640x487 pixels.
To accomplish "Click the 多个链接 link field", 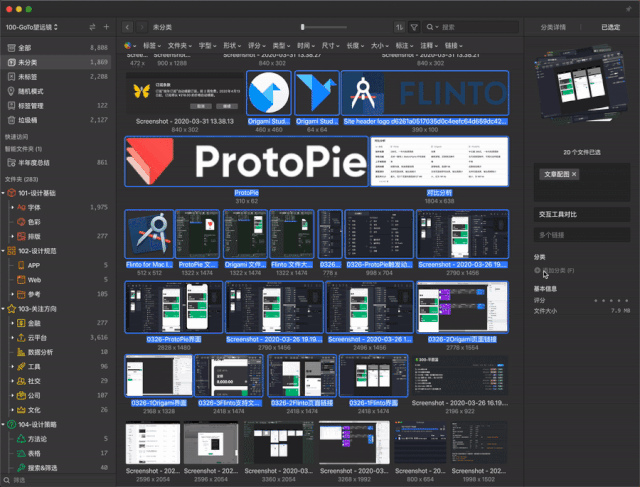I will (582, 235).
